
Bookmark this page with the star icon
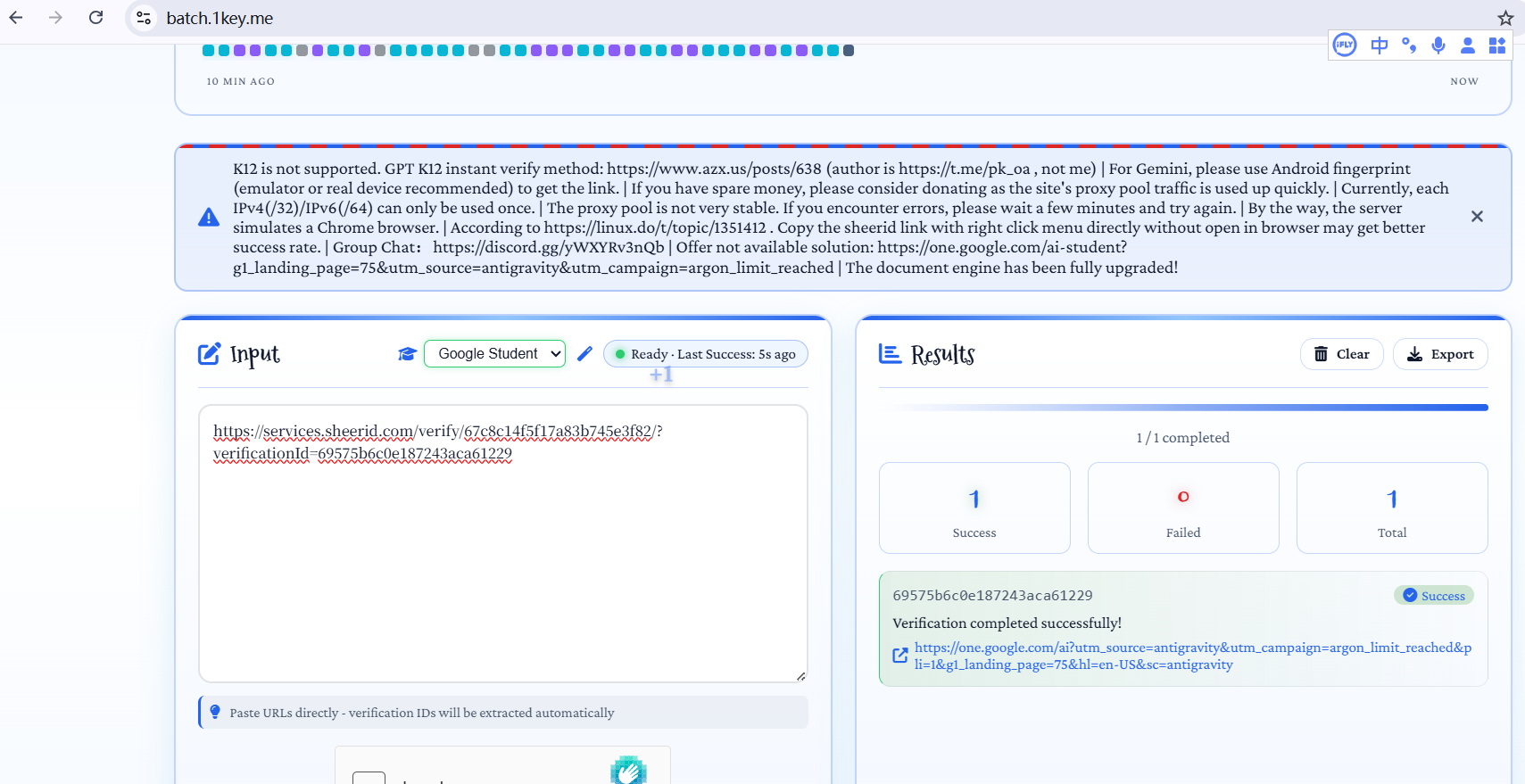pyautogui.click(x=1505, y=18)
